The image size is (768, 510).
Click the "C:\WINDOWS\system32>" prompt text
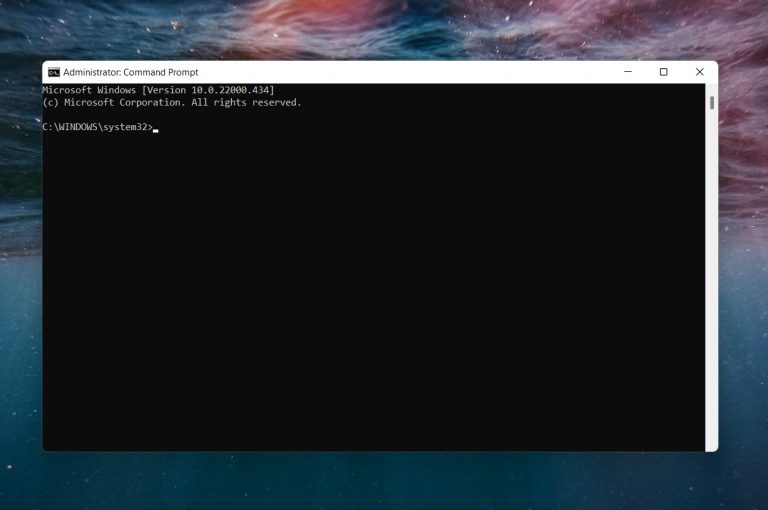[x=97, y=127]
